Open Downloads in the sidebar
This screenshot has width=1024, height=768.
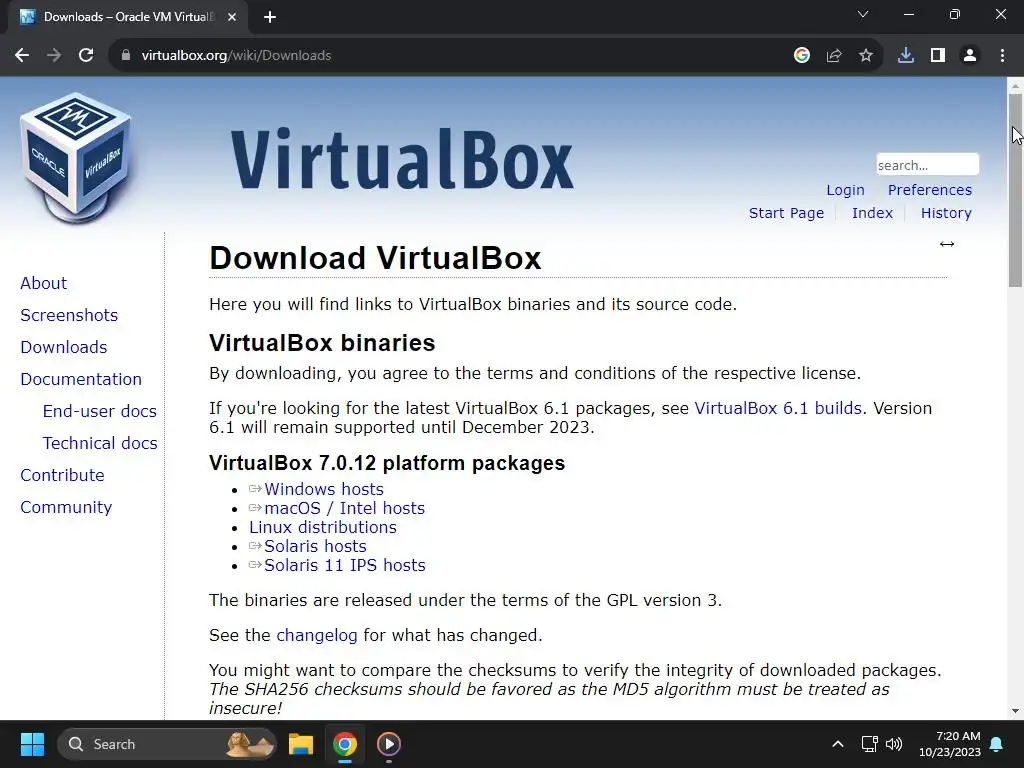[63, 347]
